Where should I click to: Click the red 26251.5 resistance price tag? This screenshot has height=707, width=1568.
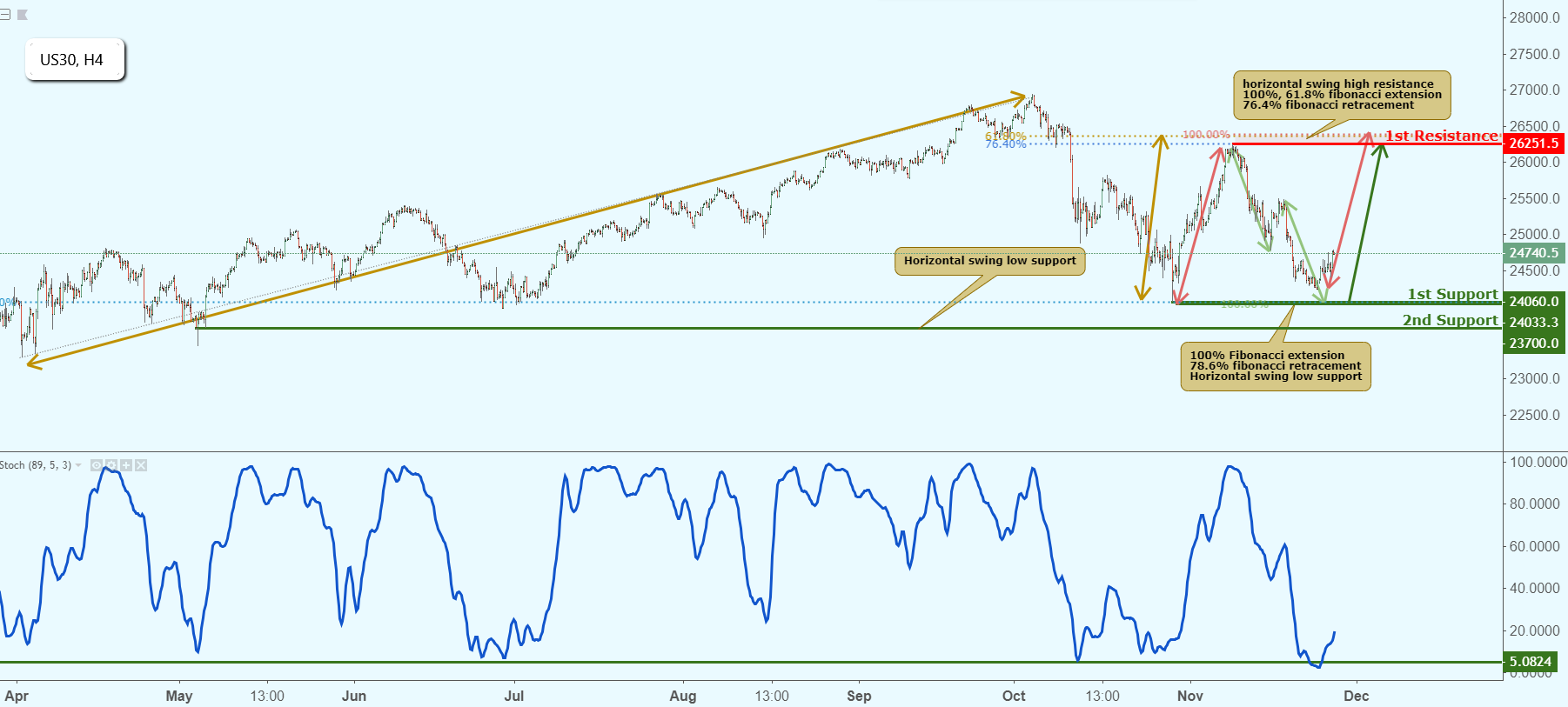pyautogui.click(x=1534, y=143)
